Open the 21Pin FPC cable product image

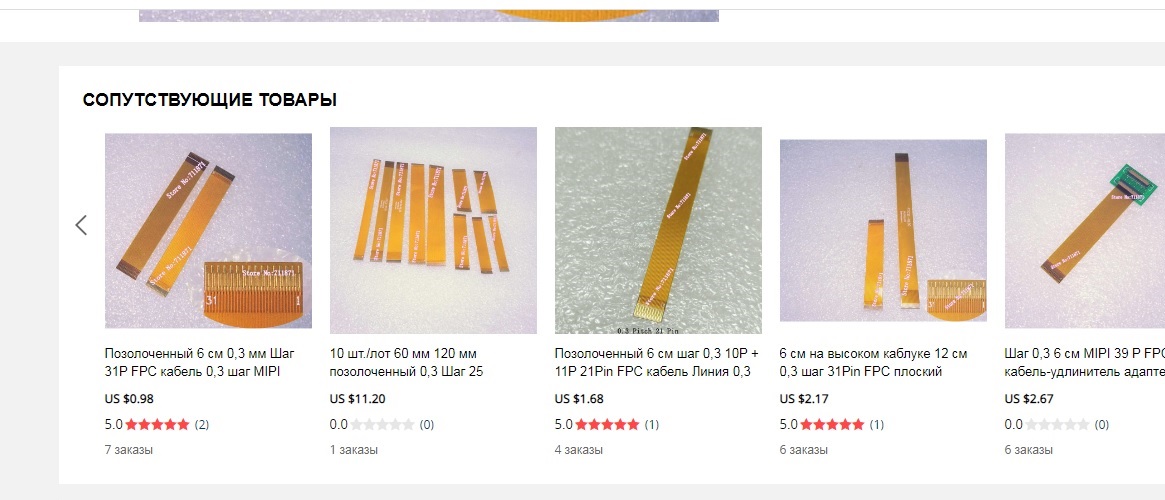pyautogui.click(x=658, y=230)
